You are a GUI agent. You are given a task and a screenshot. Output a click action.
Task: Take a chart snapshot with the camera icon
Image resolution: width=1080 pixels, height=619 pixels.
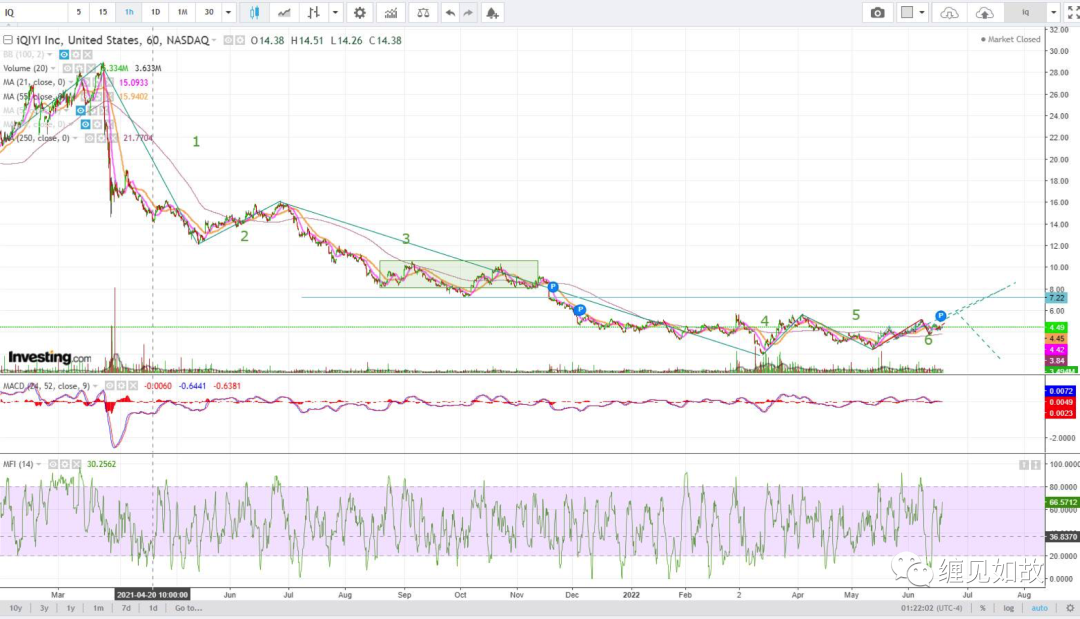click(878, 12)
